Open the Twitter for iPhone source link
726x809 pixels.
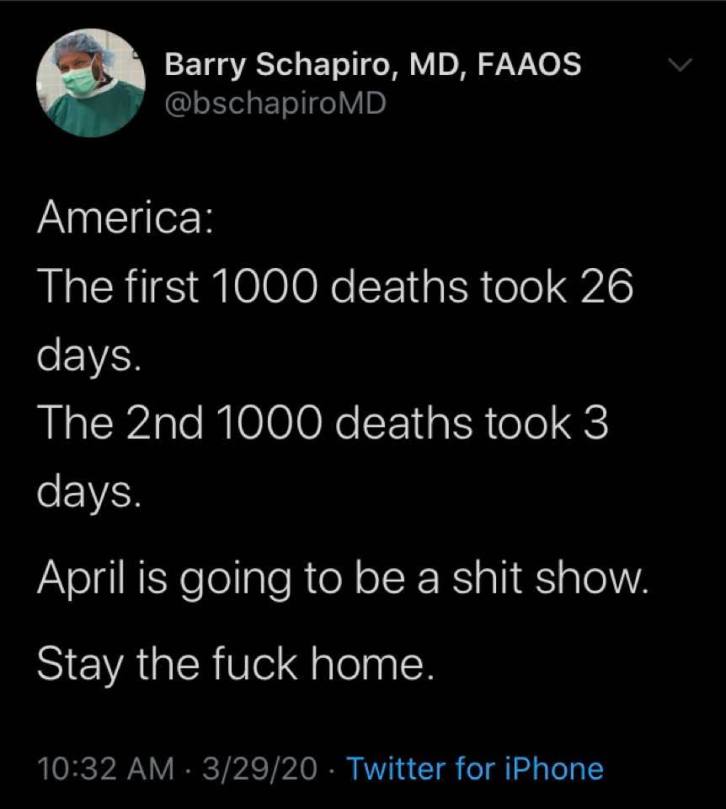(475, 769)
